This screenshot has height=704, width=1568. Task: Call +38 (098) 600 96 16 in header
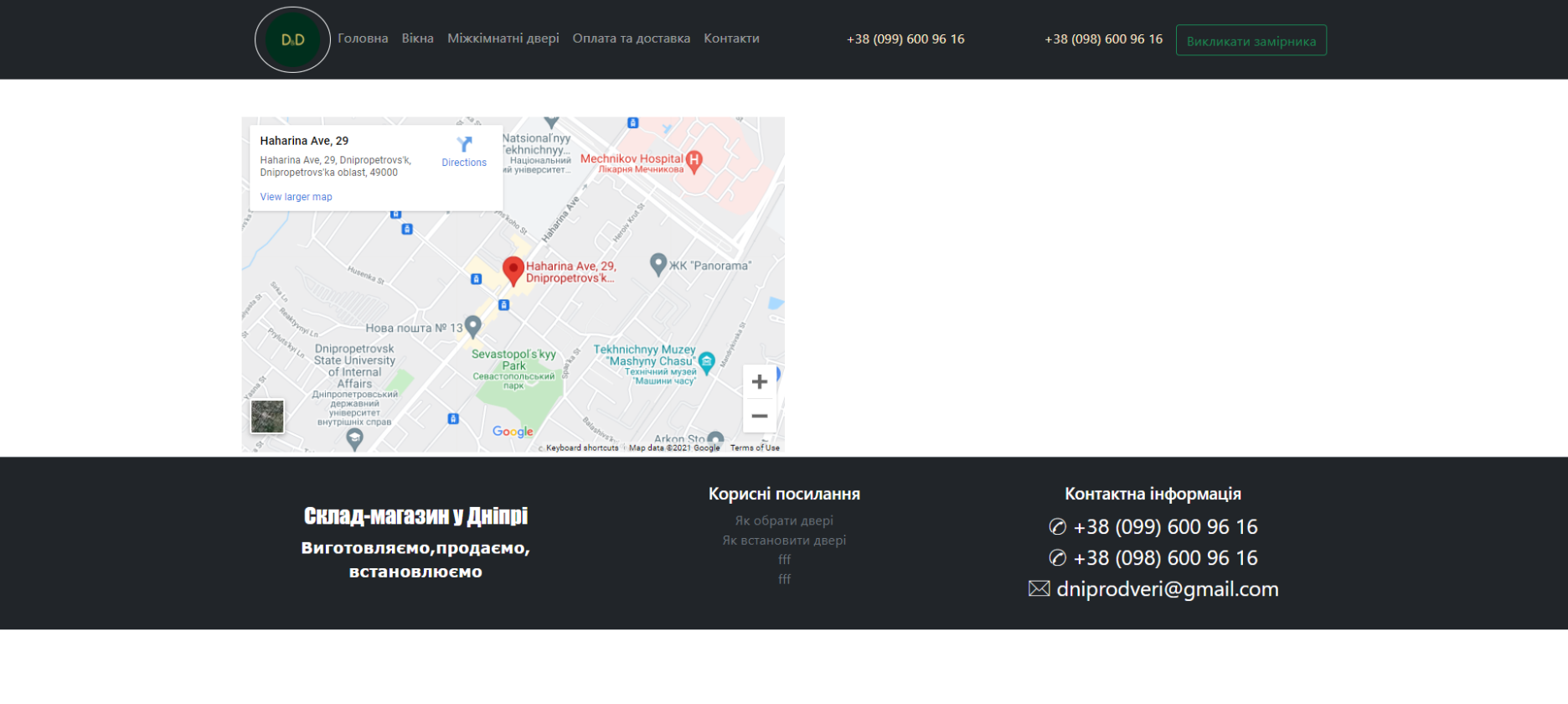point(1103,39)
